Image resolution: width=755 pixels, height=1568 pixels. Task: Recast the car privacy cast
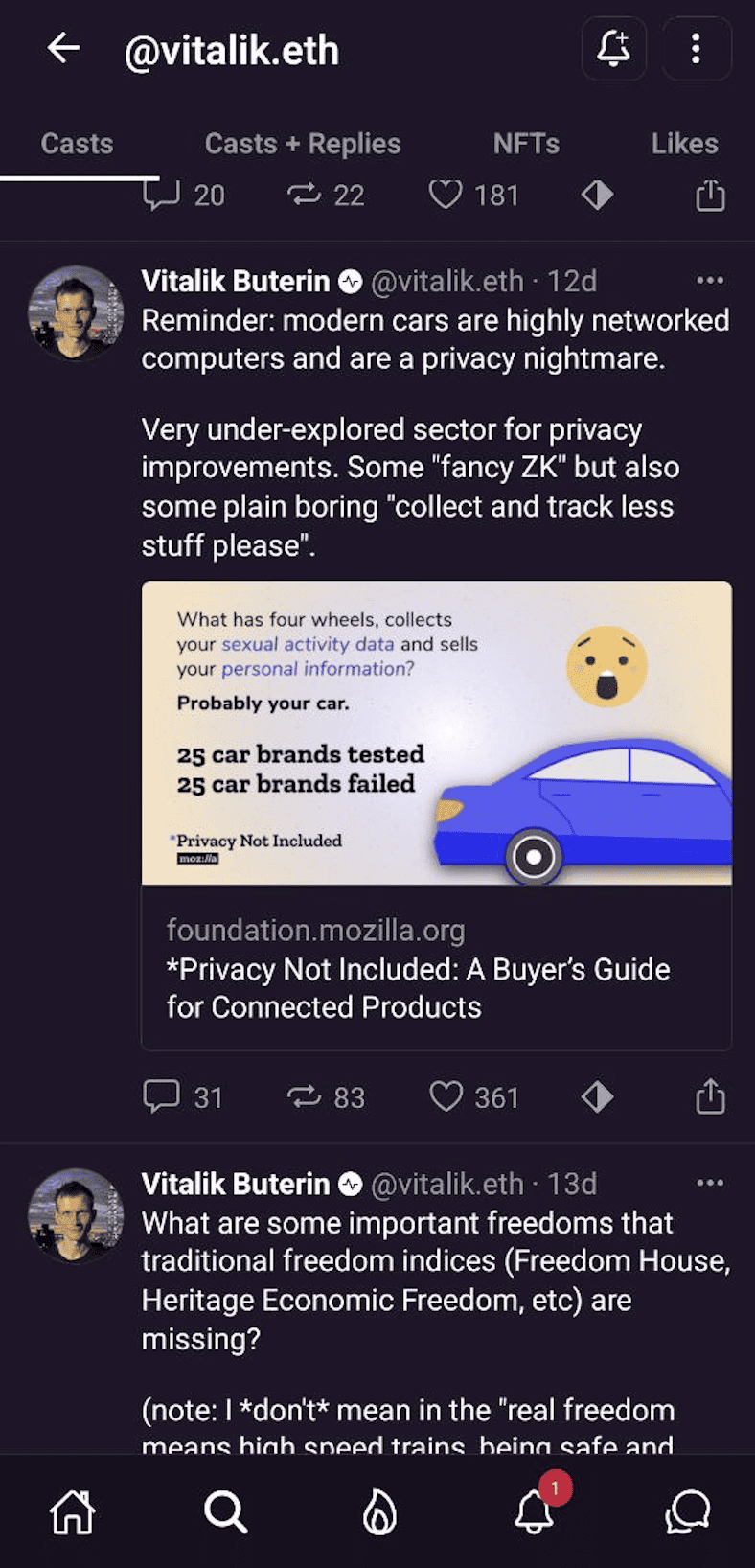pos(306,1096)
